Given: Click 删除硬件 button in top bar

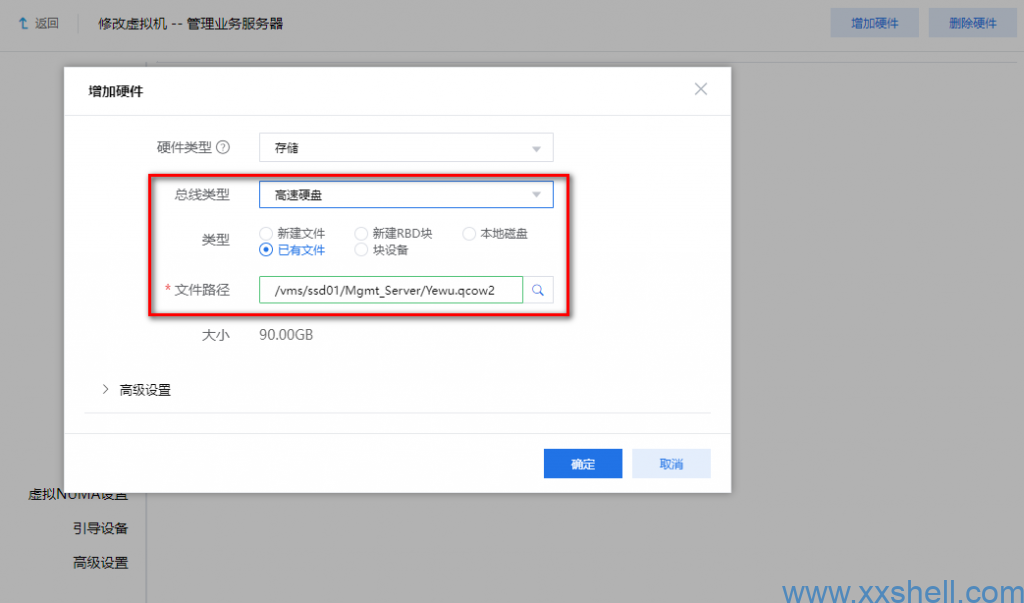Looking at the screenshot, I should [x=965, y=23].
